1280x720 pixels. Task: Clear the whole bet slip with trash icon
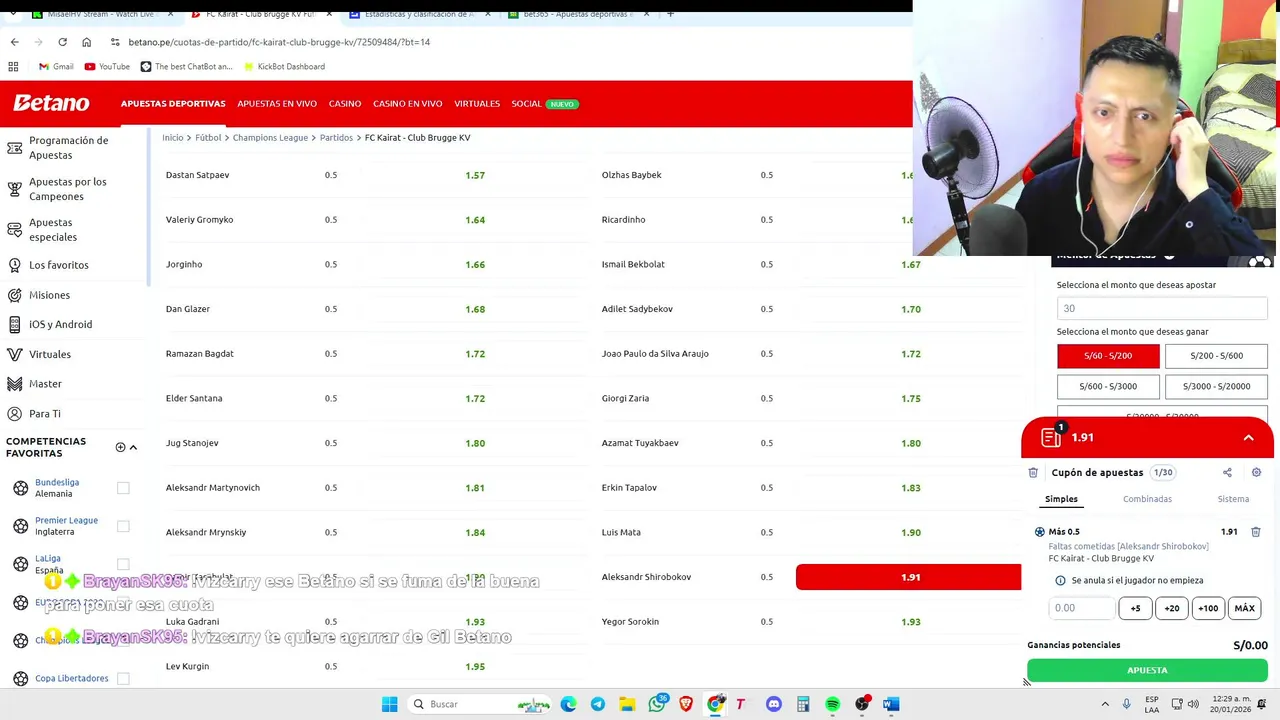tap(1033, 473)
